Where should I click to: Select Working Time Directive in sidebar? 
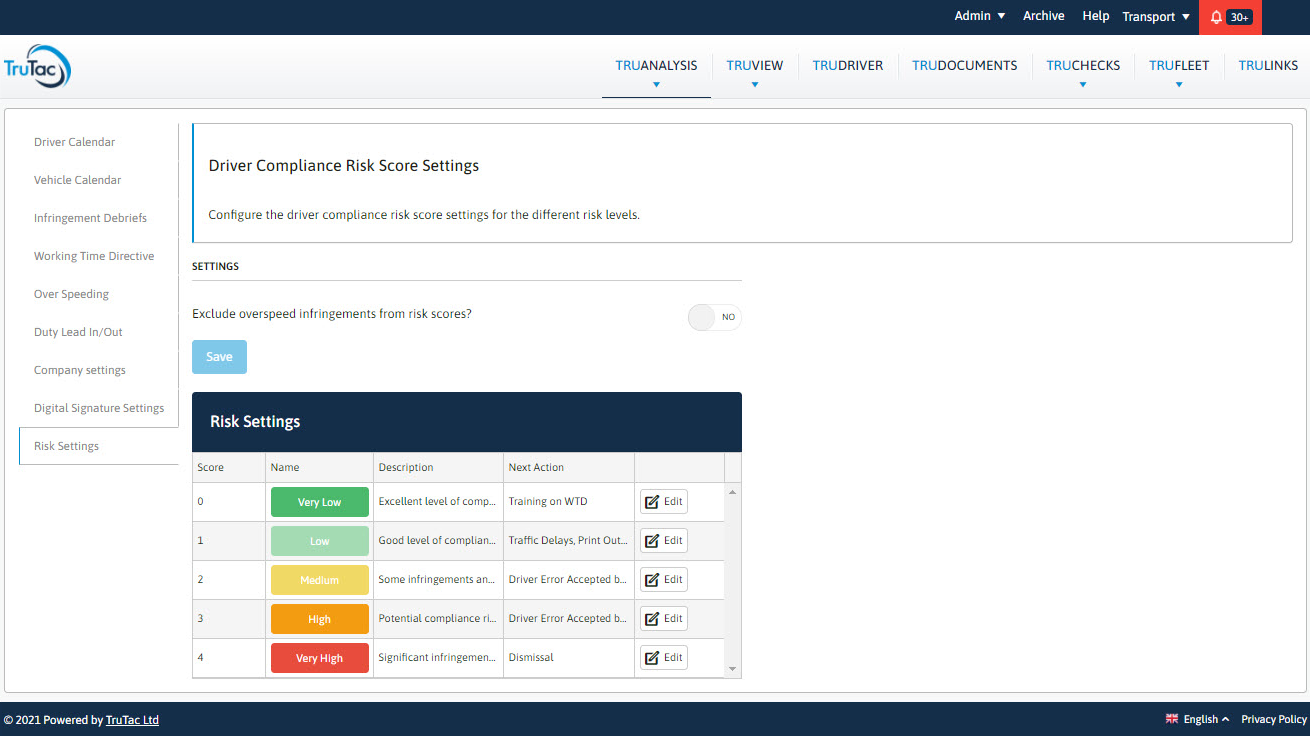94,255
